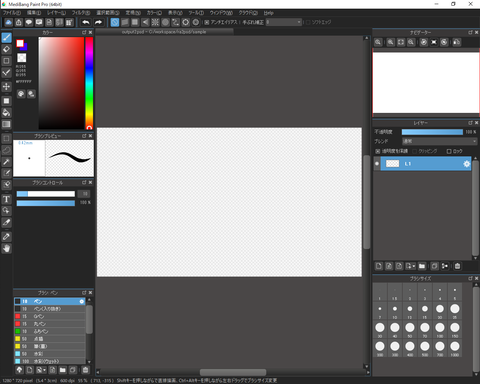Select the Eraser tool in left toolbar
Screen dimensions: 480x384
[6, 49]
